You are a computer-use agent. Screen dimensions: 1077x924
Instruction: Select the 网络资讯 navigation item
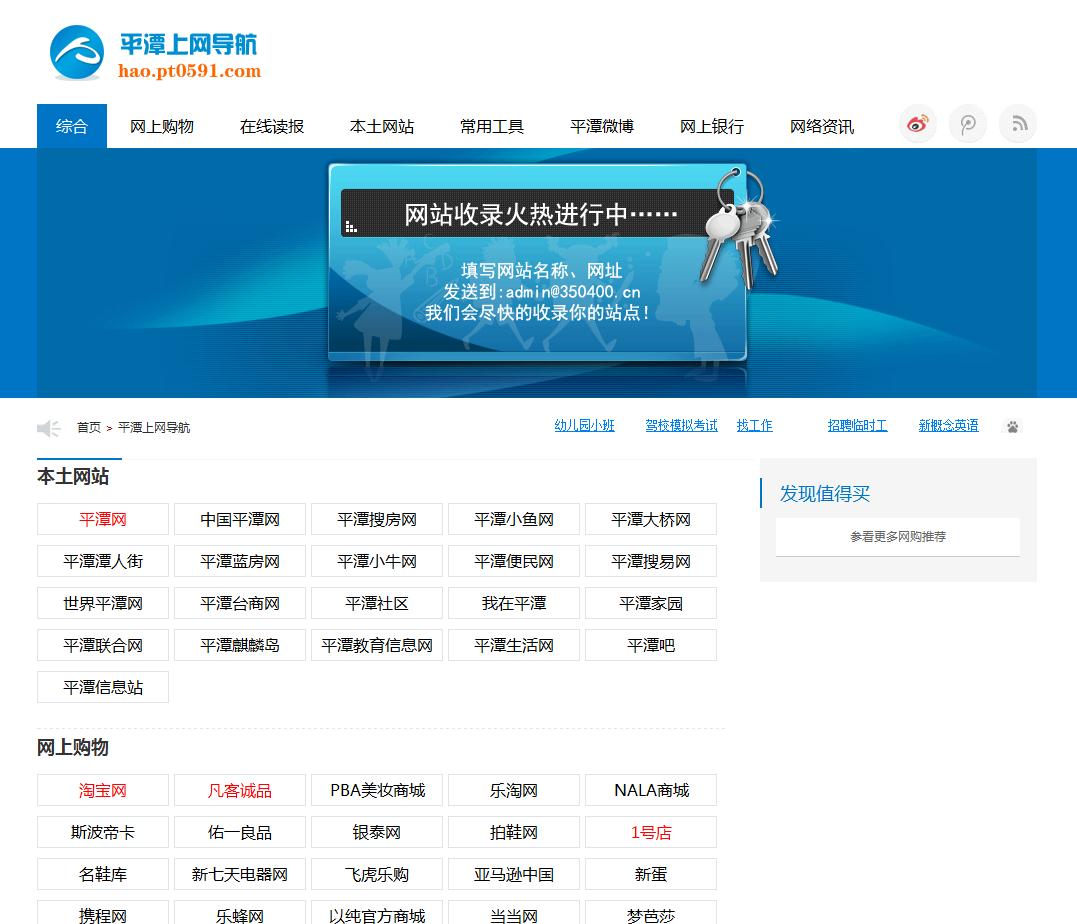point(821,125)
